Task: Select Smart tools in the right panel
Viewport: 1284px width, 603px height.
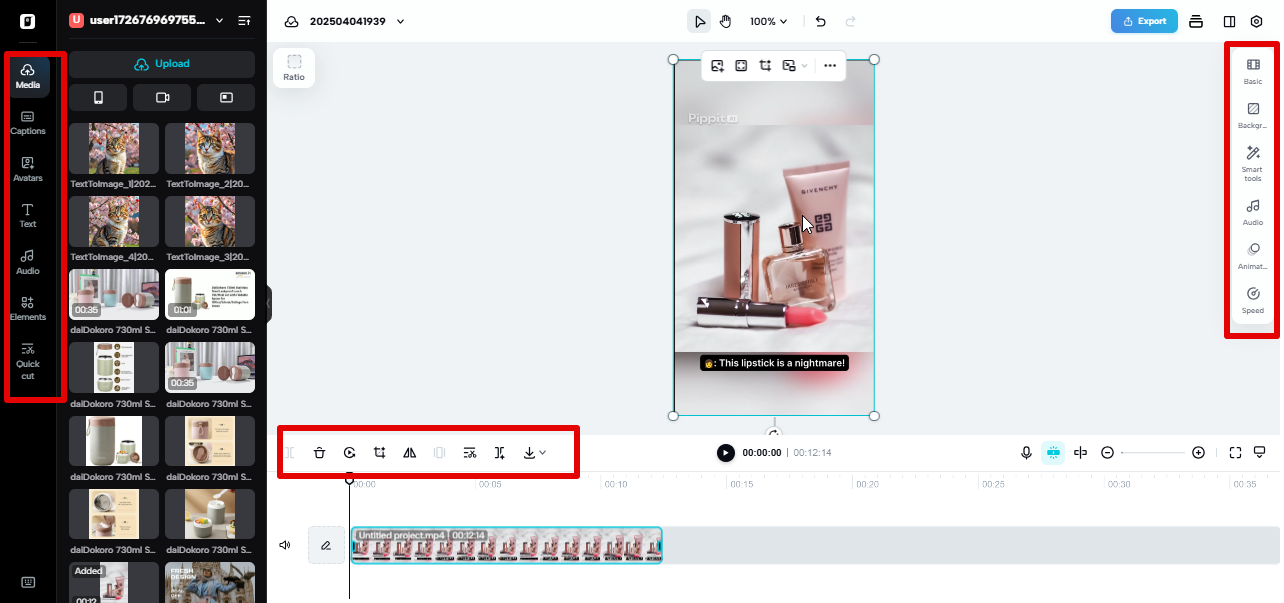Action: 1252,162
